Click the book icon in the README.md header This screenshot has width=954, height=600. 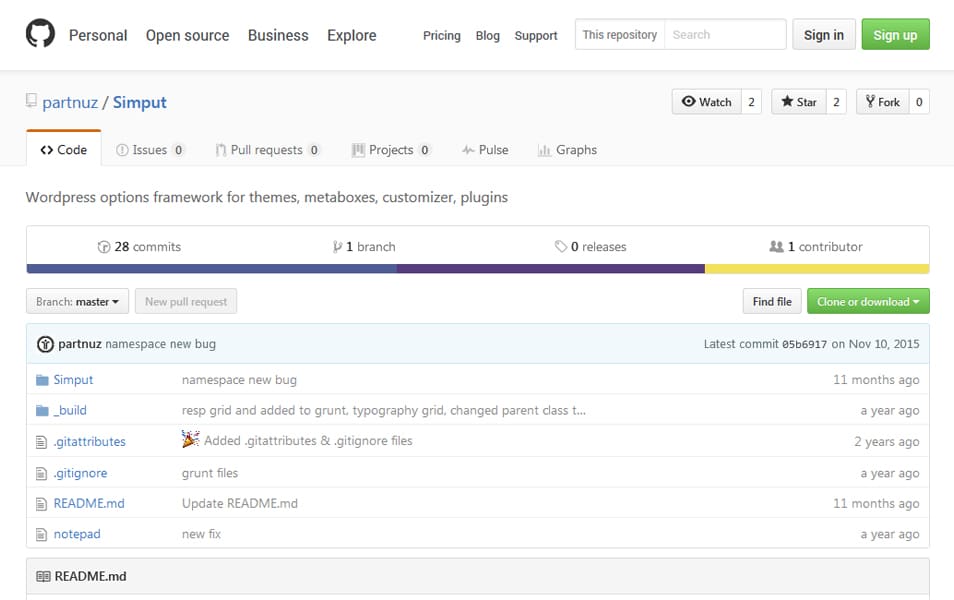click(x=43, y=576)
